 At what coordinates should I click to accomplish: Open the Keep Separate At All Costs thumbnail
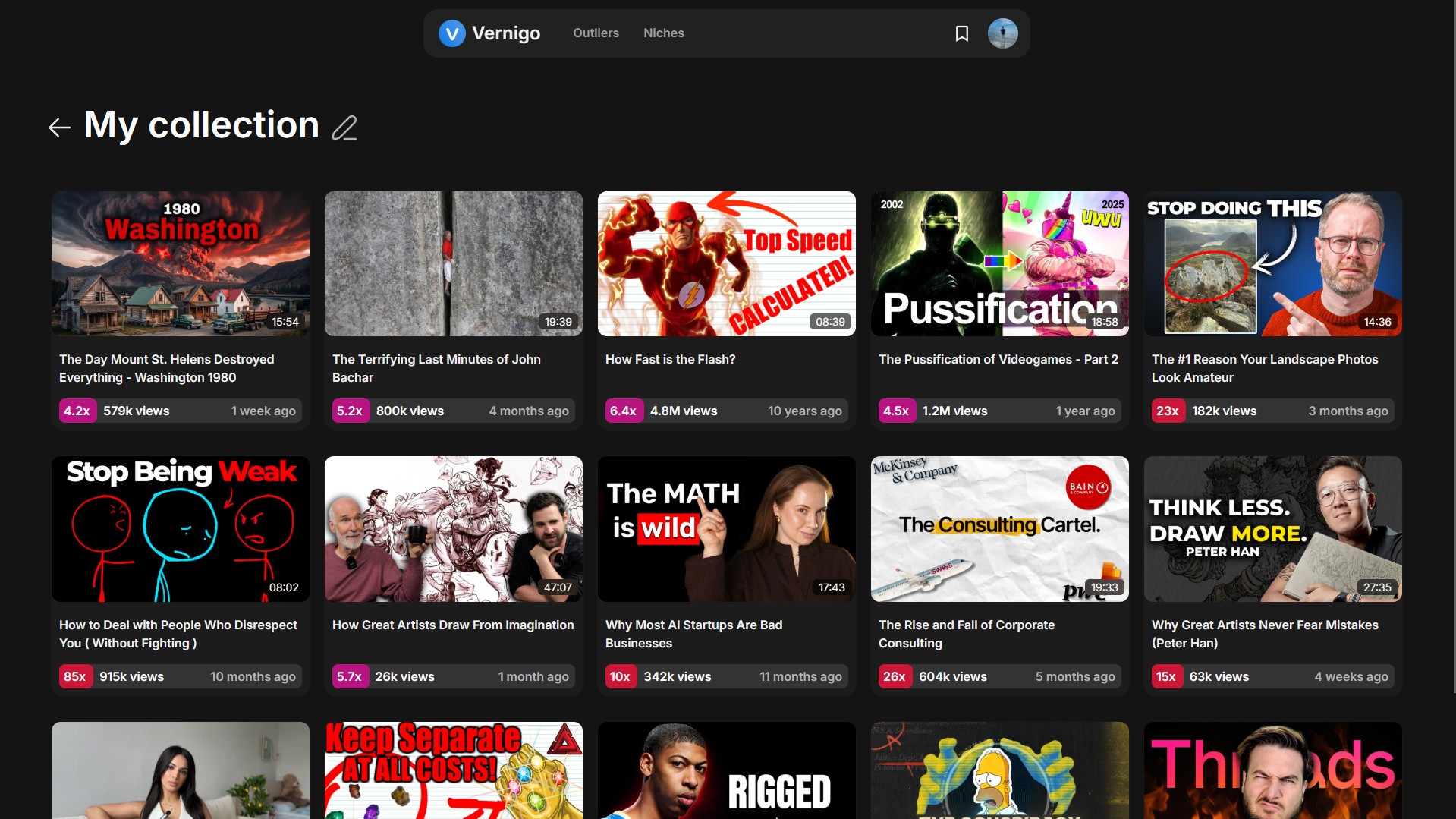[x=454, y=770]
